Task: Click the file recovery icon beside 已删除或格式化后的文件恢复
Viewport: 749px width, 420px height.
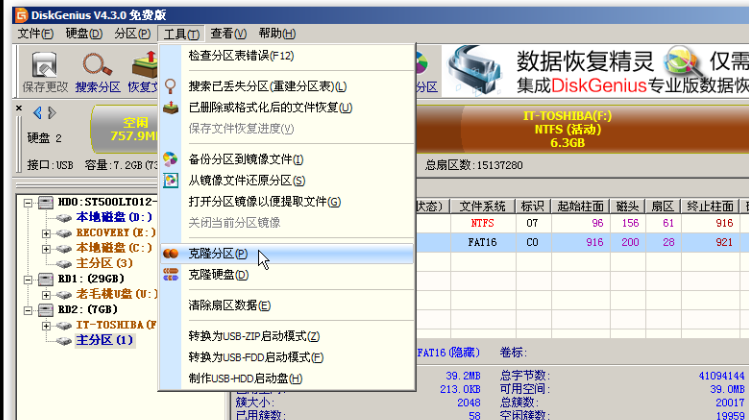Action: click(171, 108)
